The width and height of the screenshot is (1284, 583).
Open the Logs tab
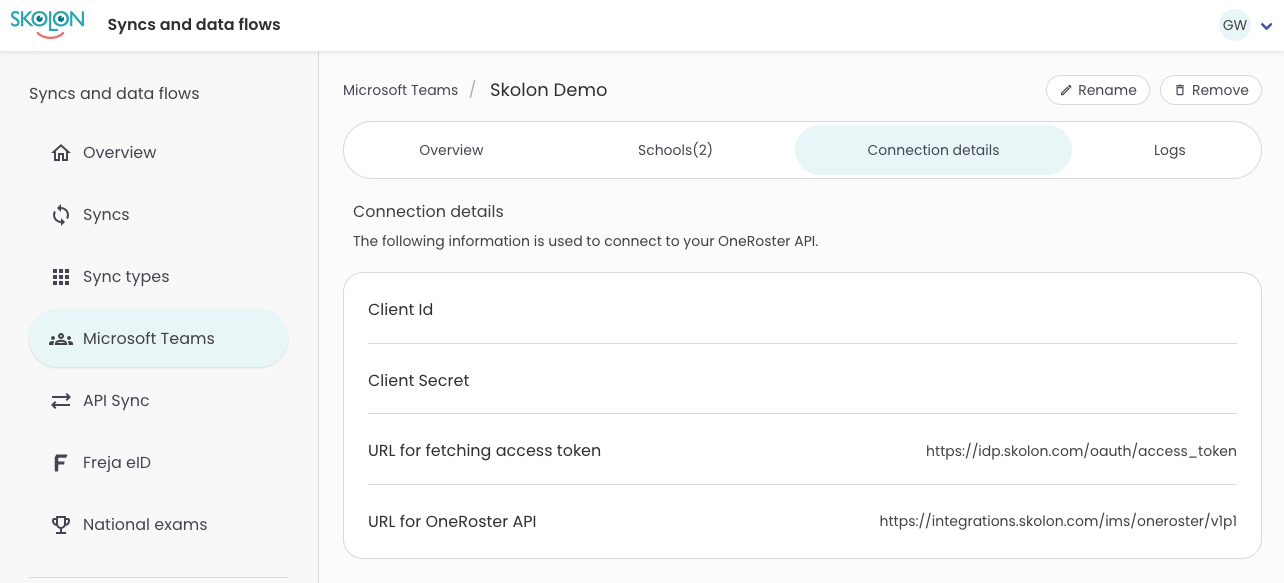(x=1169, y=150)
